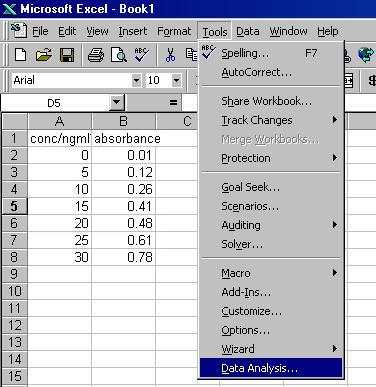Click cell containing 0.41

tap(123, 206)
